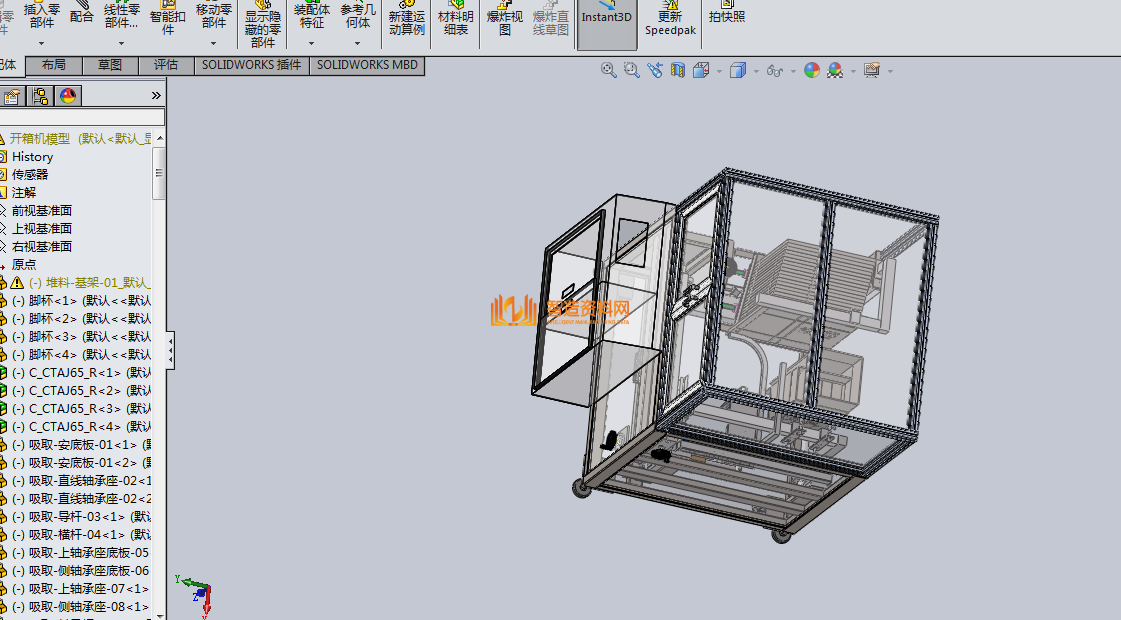Click the feature tree vertical scrollbar thumb
Image resolution: width=1121 pixels, height=620 pixels.
tap(158, 175)
